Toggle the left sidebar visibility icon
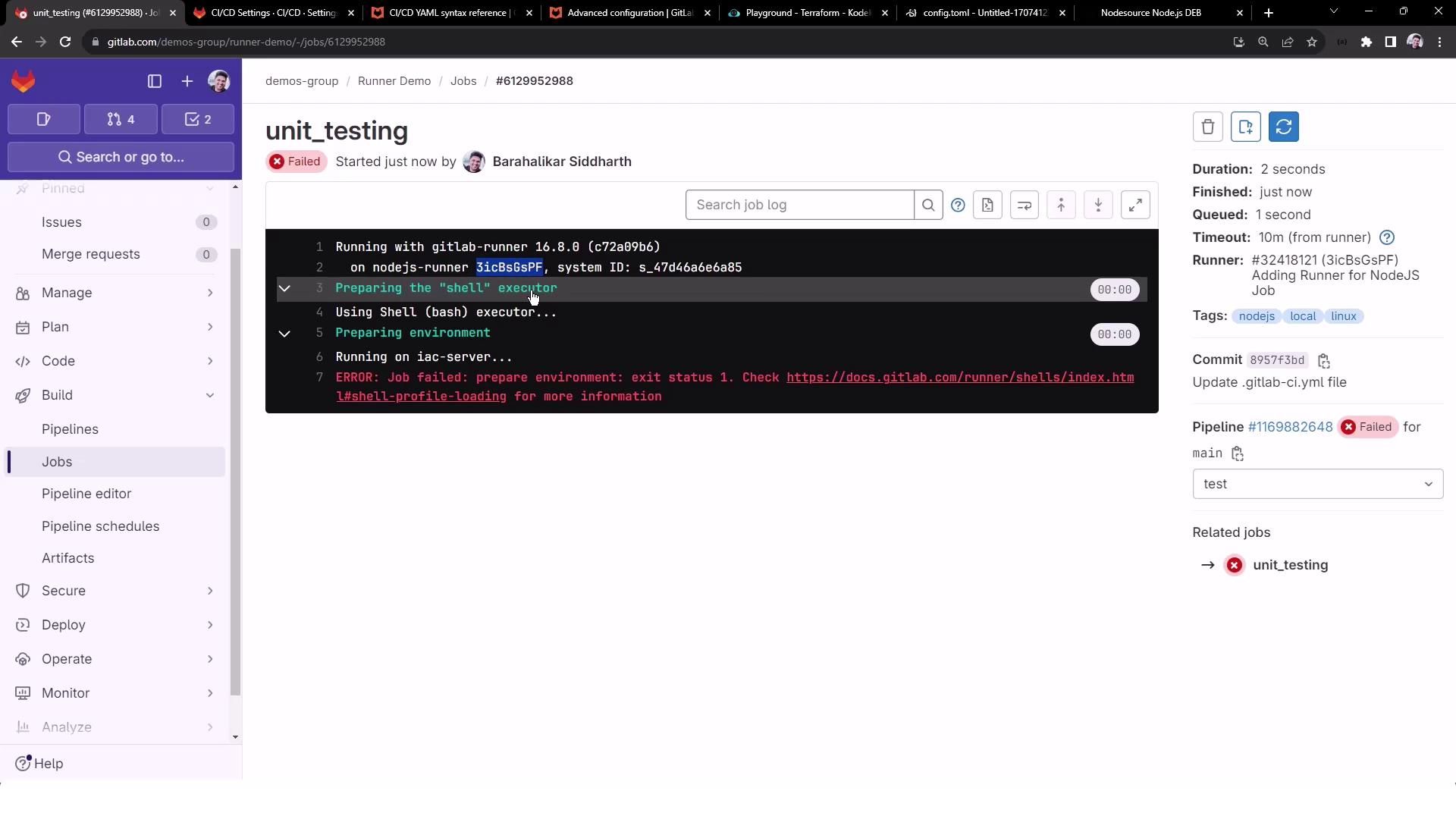The image size is (1456, 819). pos(155,81)
